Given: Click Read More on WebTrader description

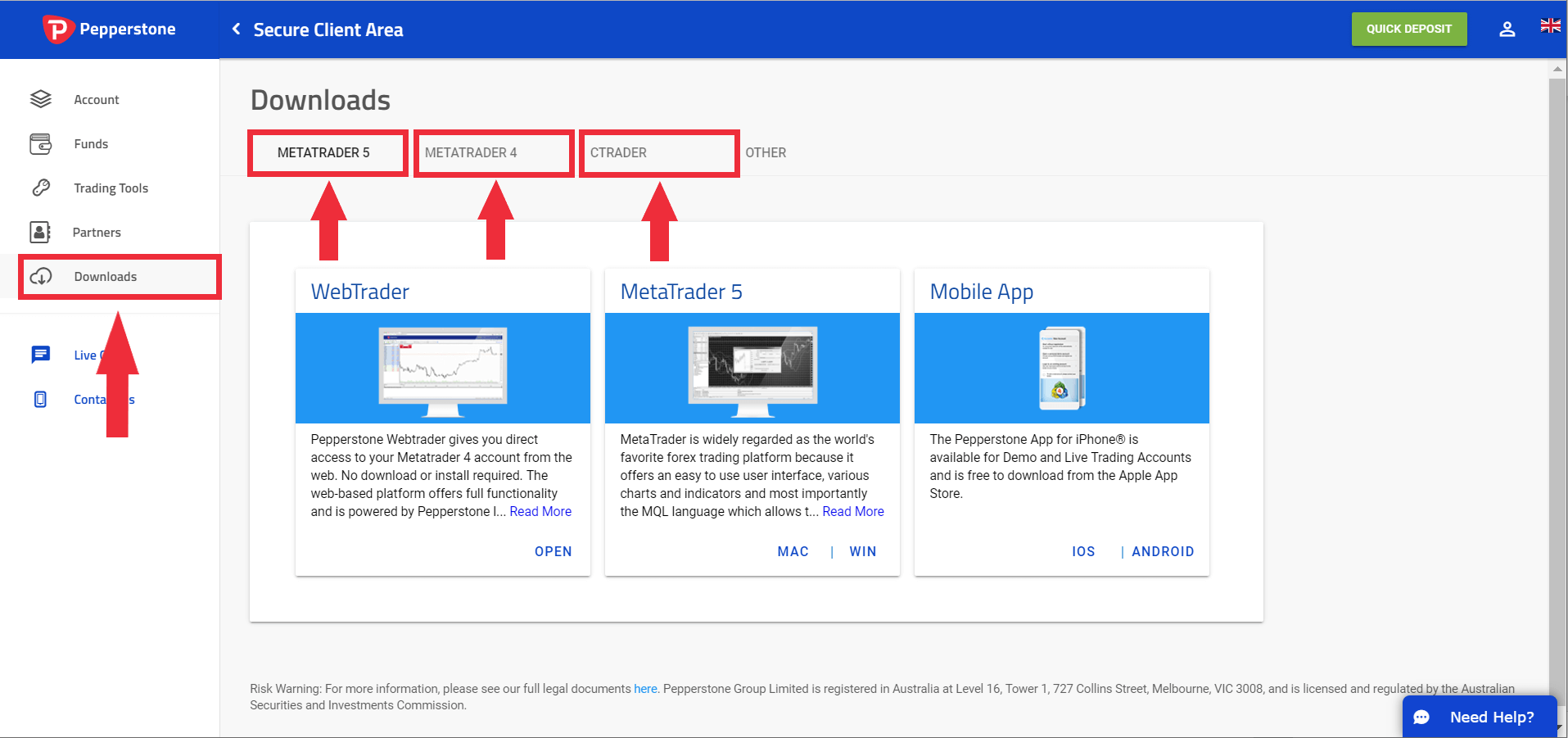Looking at the screenshot, I should [x=540, y=511].
